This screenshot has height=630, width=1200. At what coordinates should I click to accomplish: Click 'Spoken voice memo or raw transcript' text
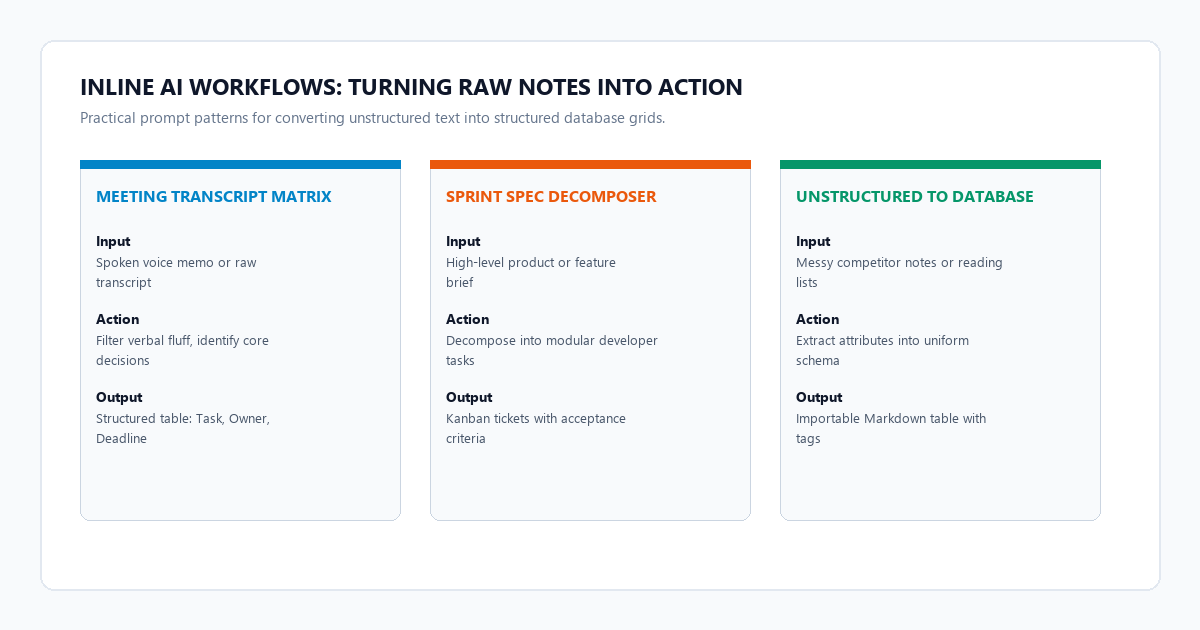click(176, 272)
